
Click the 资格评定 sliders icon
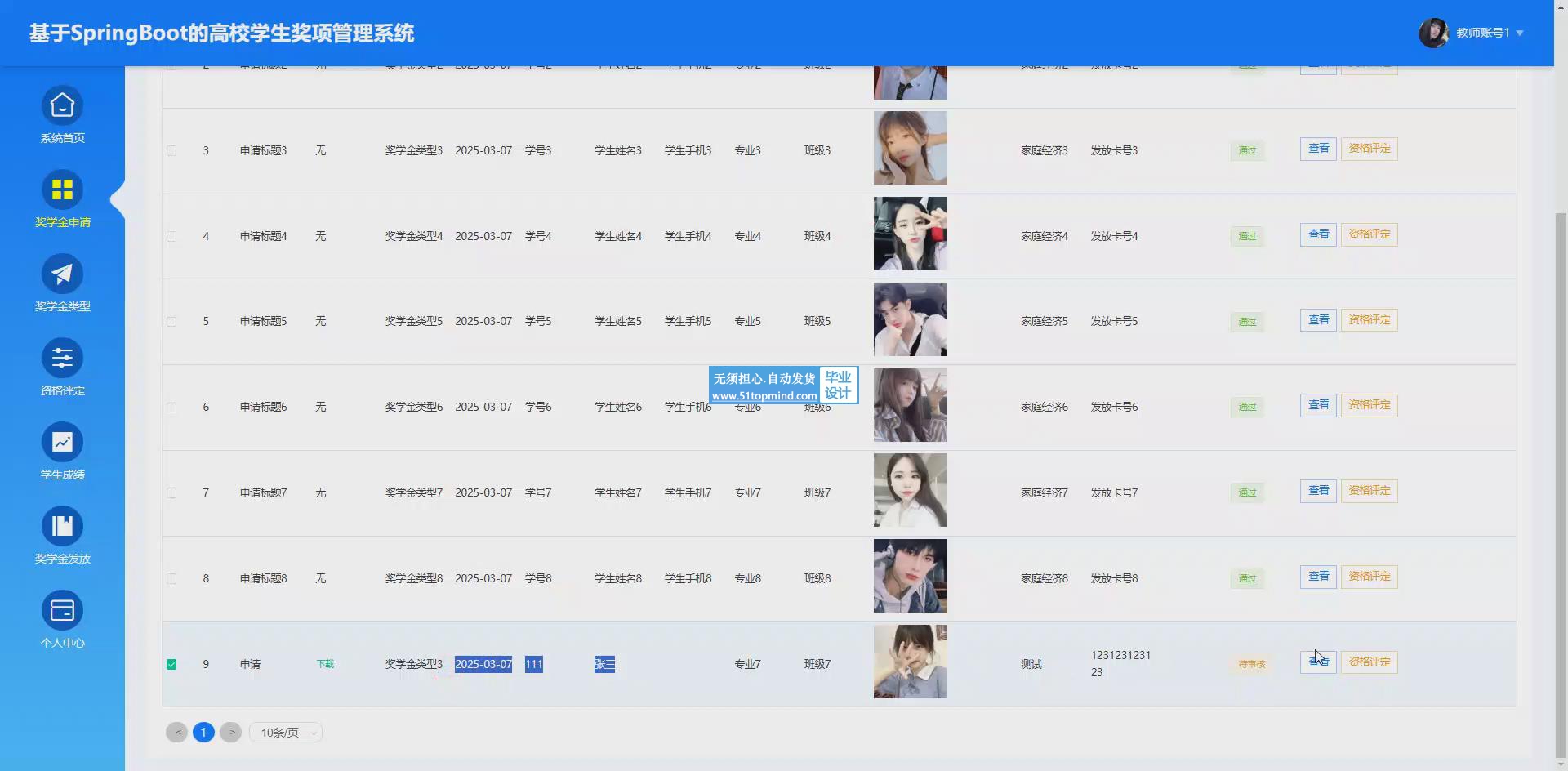pyautogui.click(x=62, y=359)
